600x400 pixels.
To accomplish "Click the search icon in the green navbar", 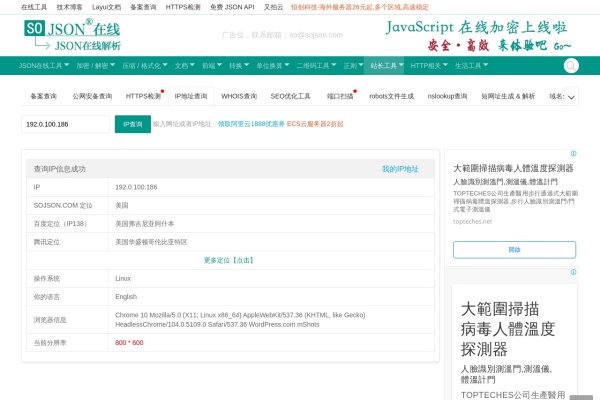I will [x=571, y=65].
